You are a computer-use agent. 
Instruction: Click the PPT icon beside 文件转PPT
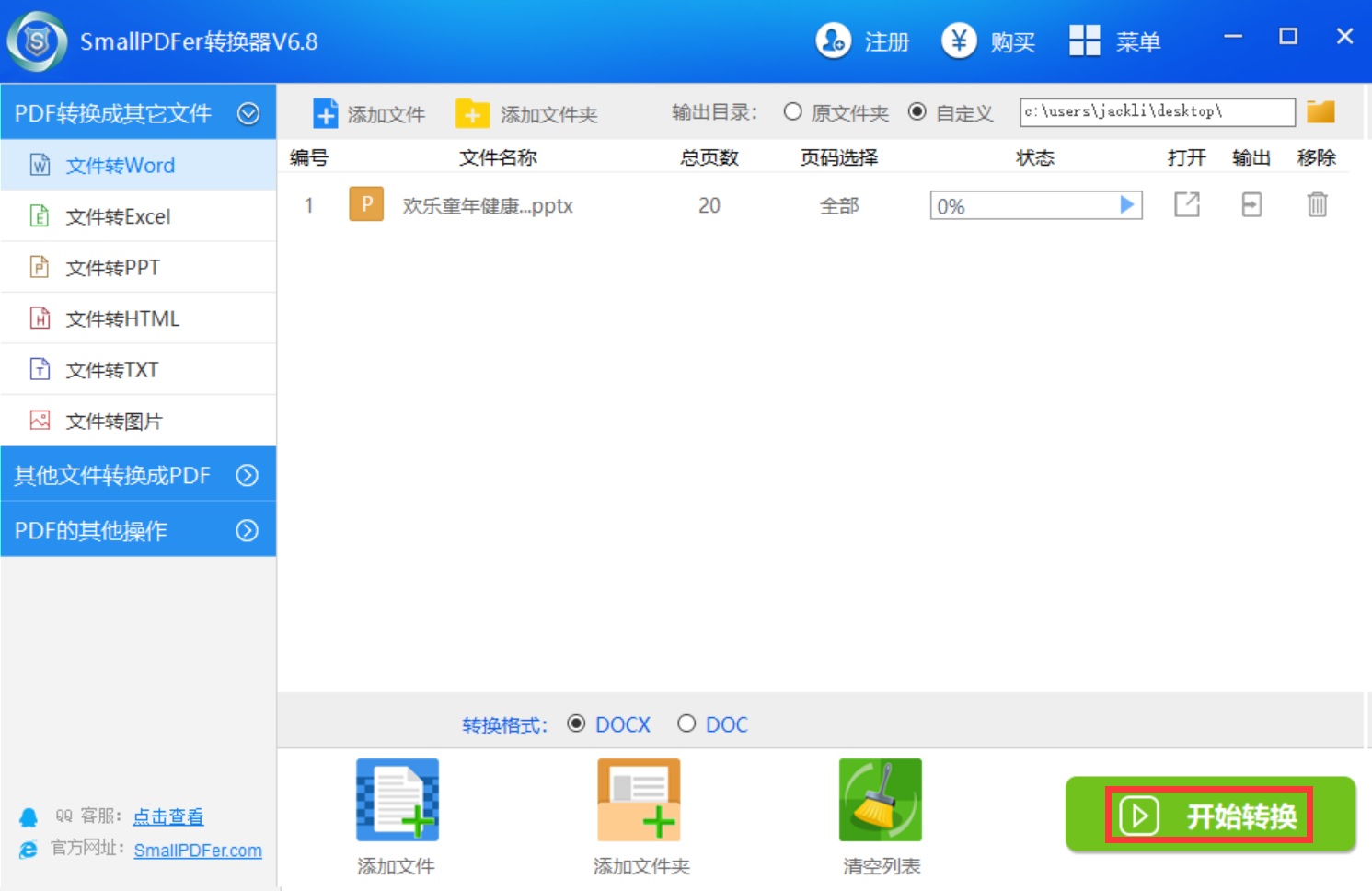point(40,267)
